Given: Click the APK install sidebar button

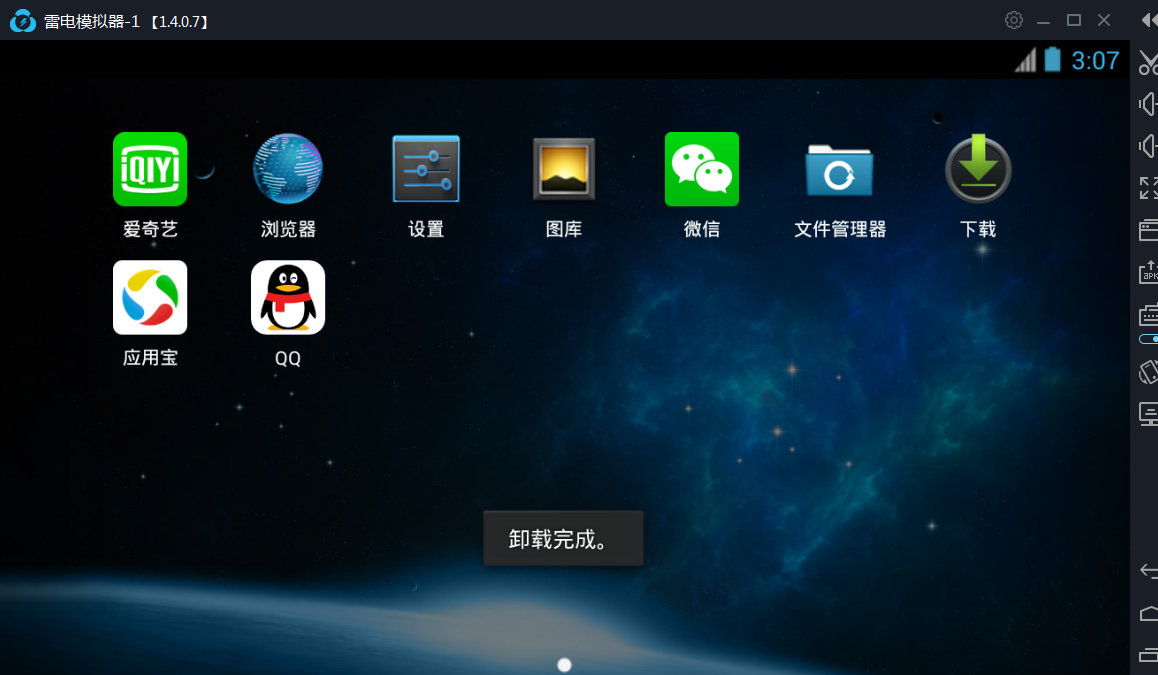Looking at the screenshot, I should (1148, 272).
